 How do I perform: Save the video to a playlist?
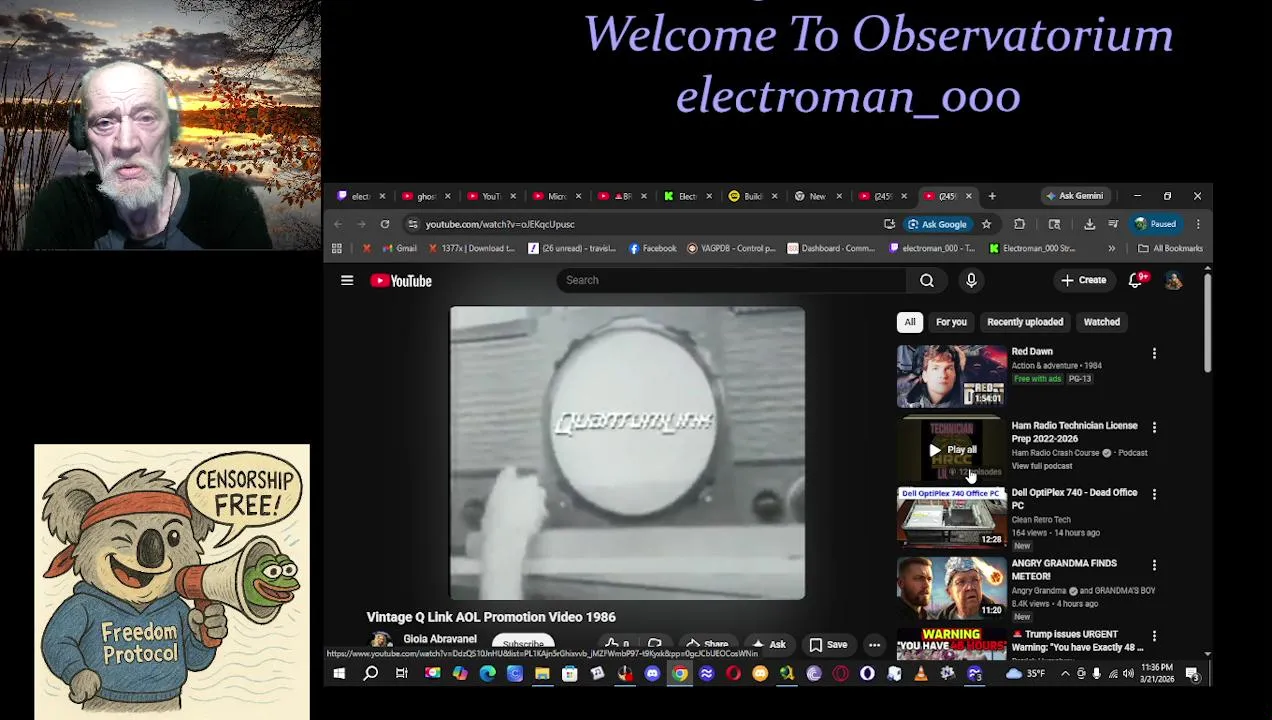point(828,645)
